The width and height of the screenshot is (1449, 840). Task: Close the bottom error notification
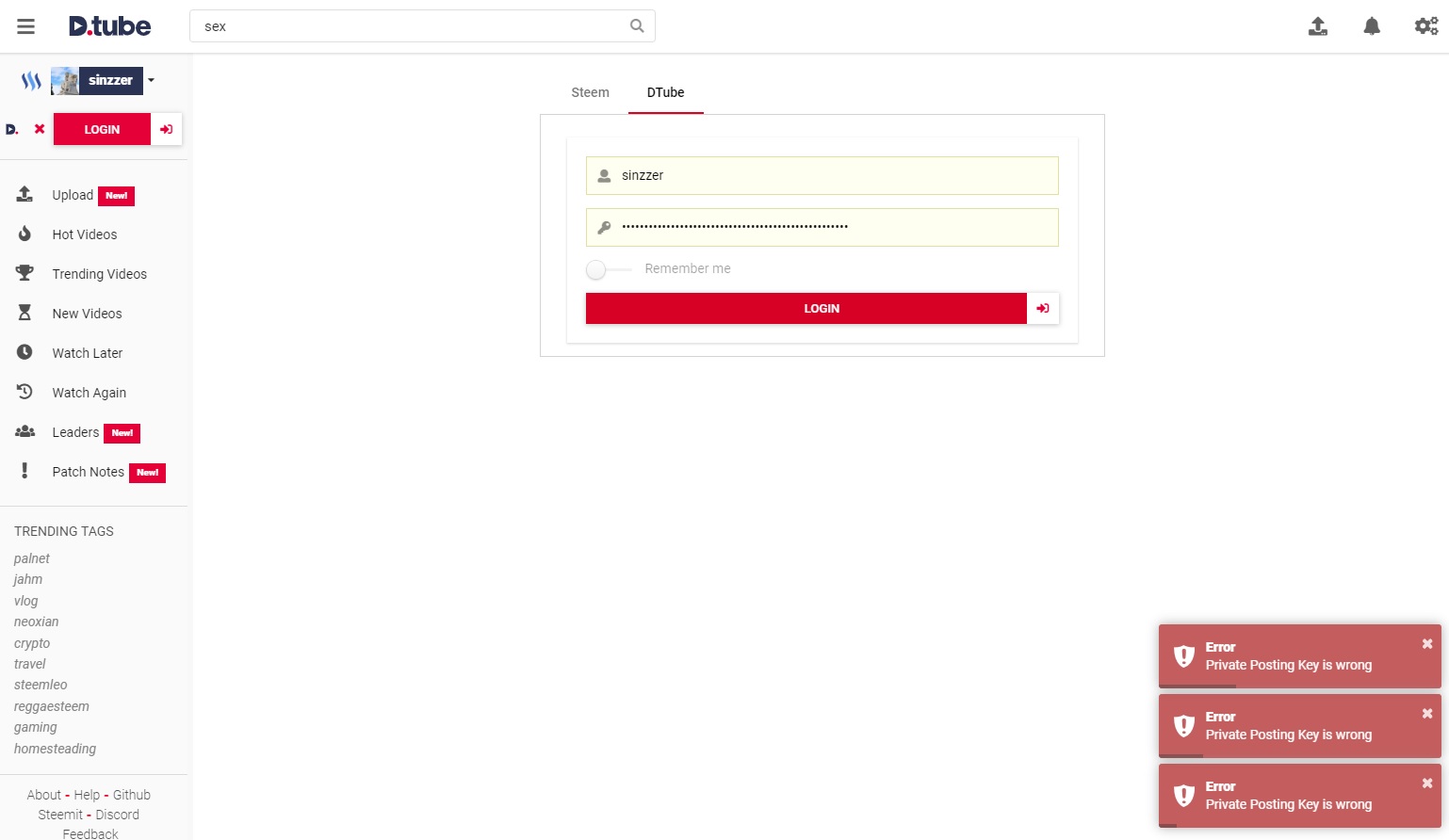click(x=1427, y=783)
